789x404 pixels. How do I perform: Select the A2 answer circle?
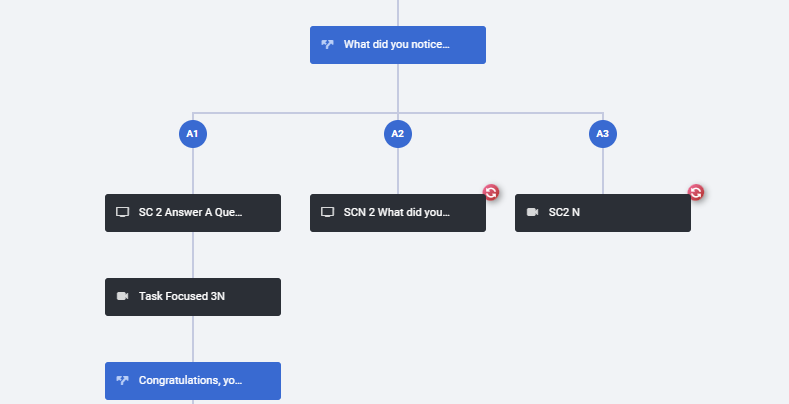click(398, 134)
